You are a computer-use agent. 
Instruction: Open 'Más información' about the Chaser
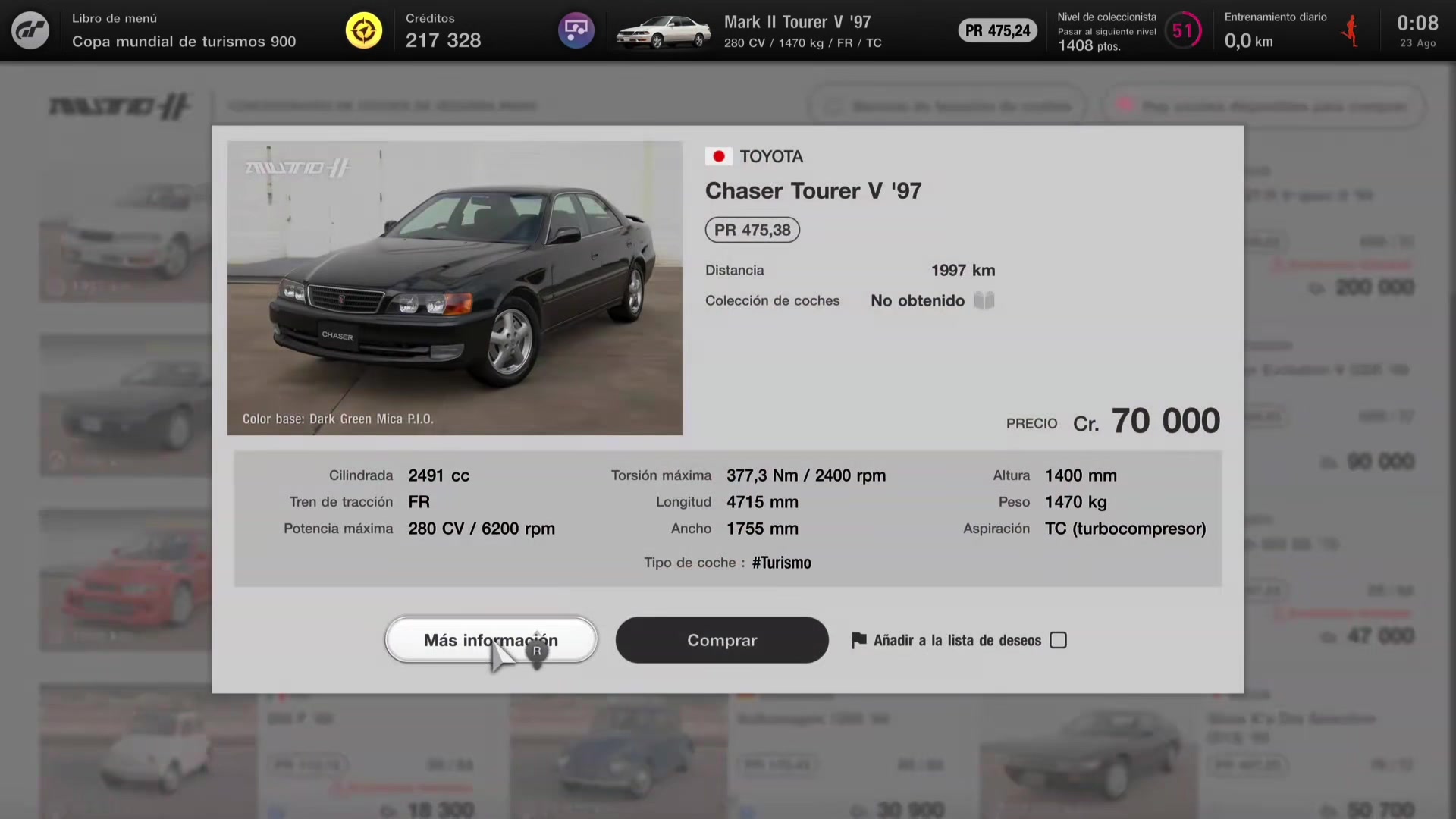pyautogui.click(x=491, y=640)
